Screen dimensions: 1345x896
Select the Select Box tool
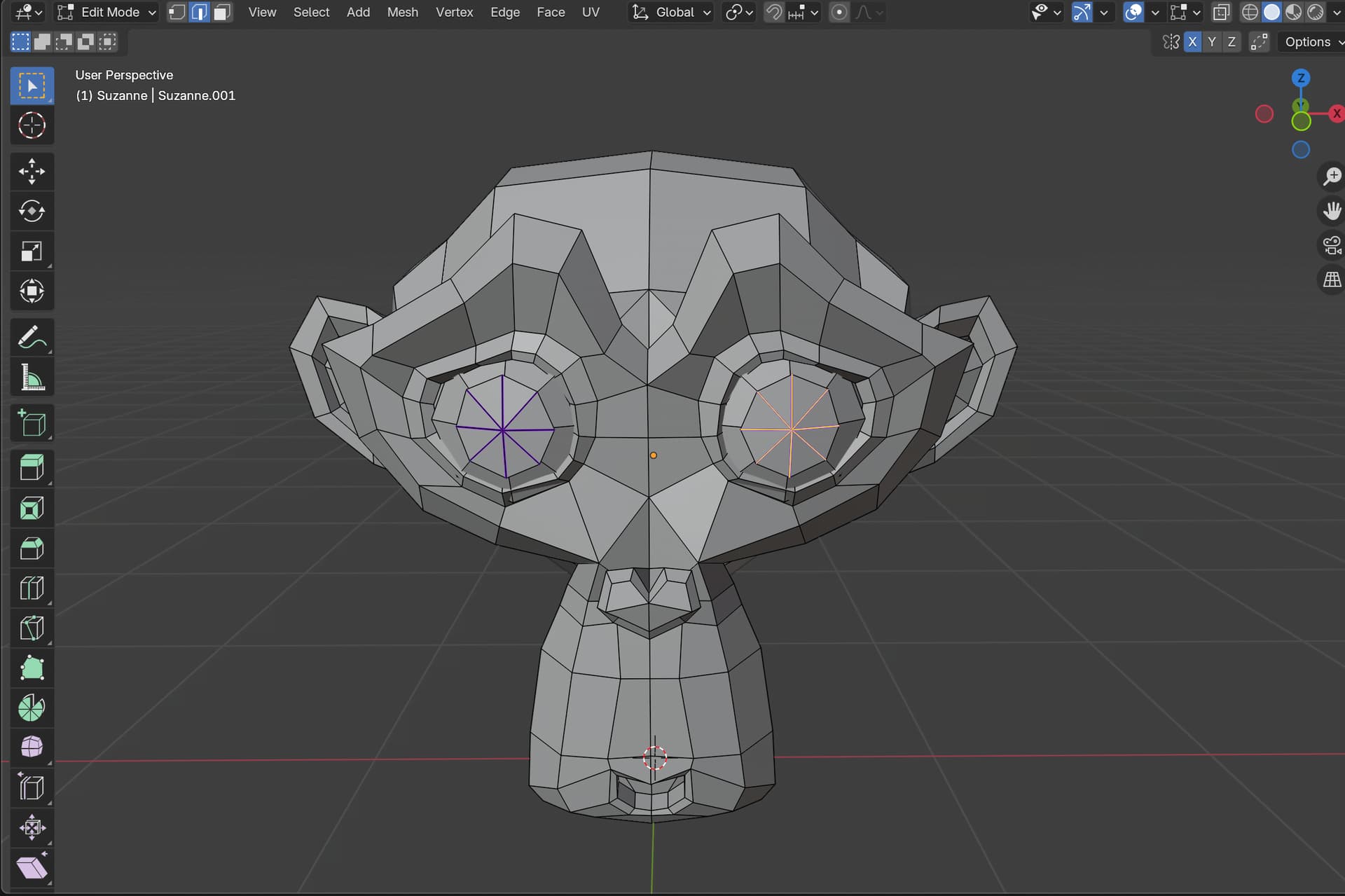click(x=32, y=85)
